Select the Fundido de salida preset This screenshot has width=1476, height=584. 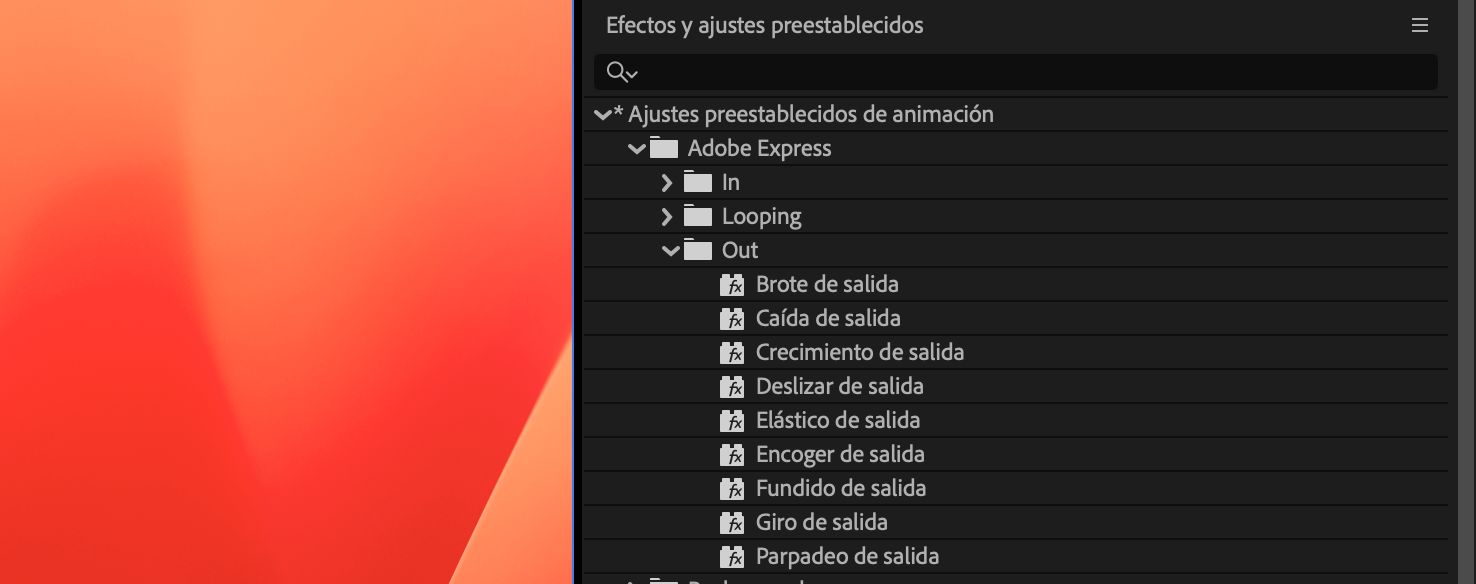pyautogui.click(x=840, y=488)
